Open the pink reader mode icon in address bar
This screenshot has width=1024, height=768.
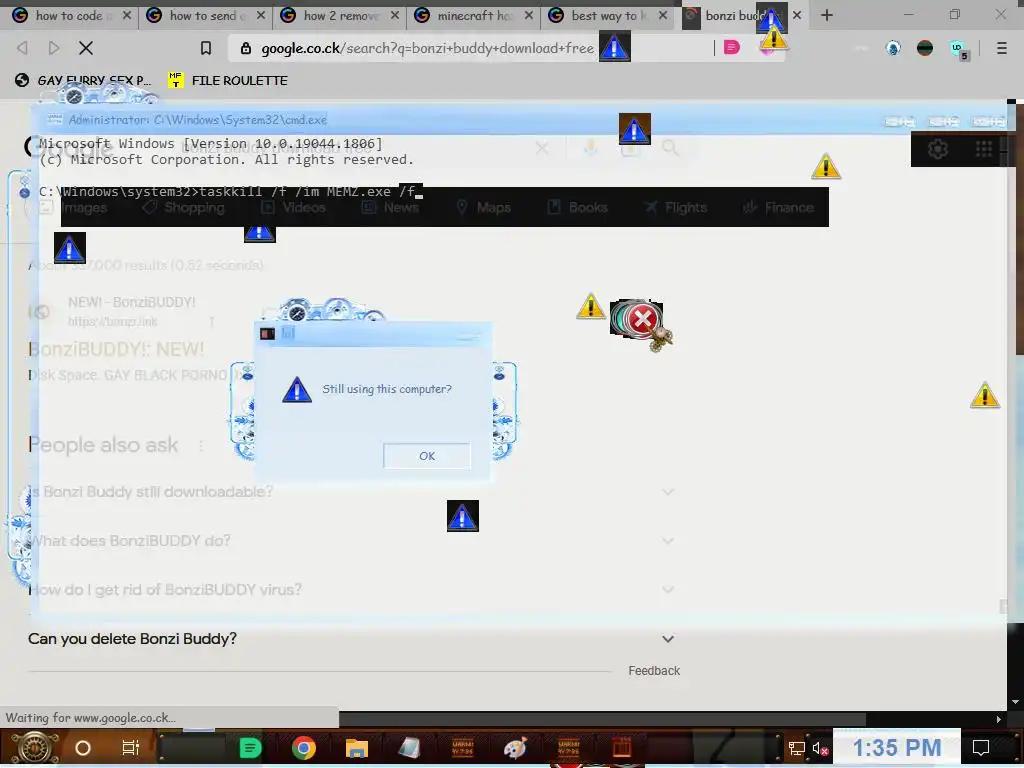pos(731,48)
